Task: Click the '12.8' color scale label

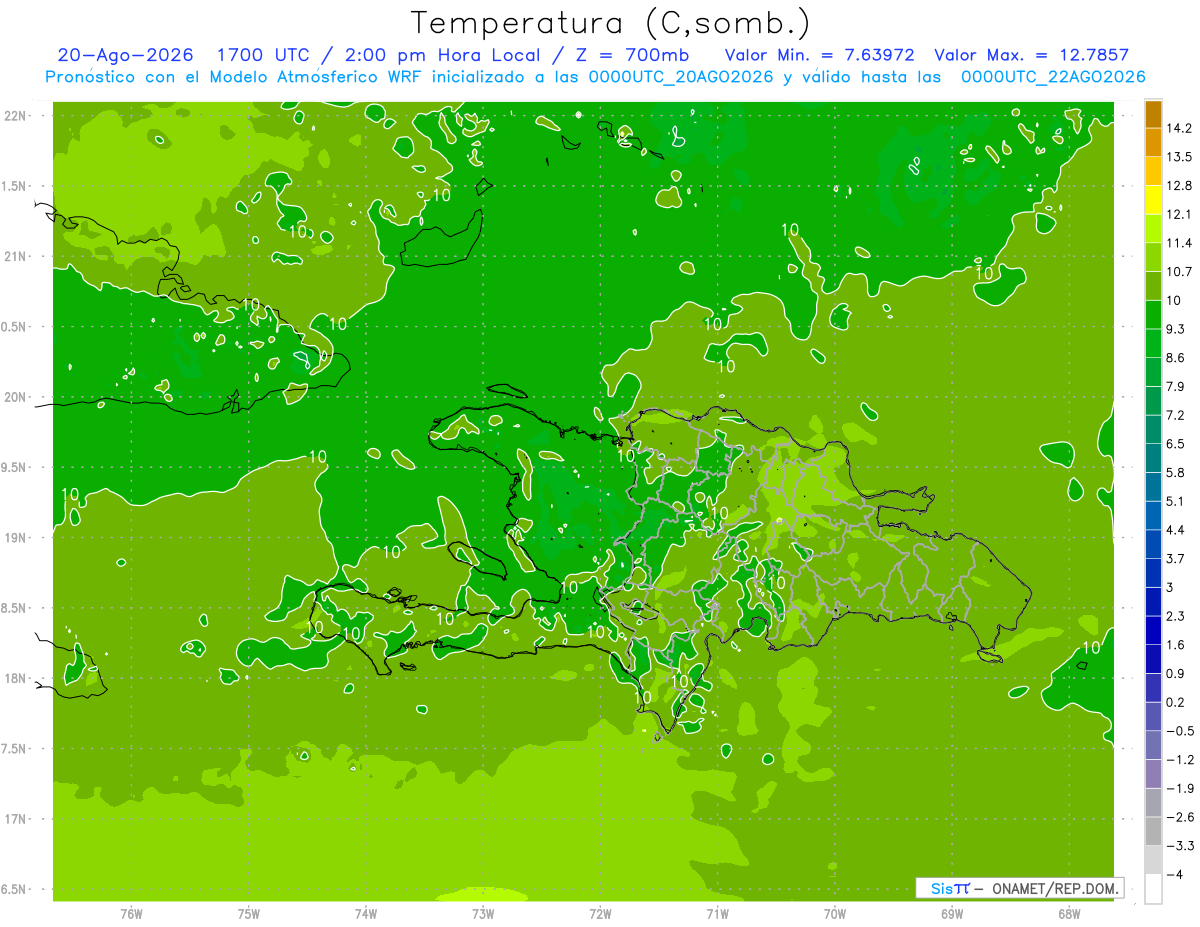Action: tap(1180, 186)
